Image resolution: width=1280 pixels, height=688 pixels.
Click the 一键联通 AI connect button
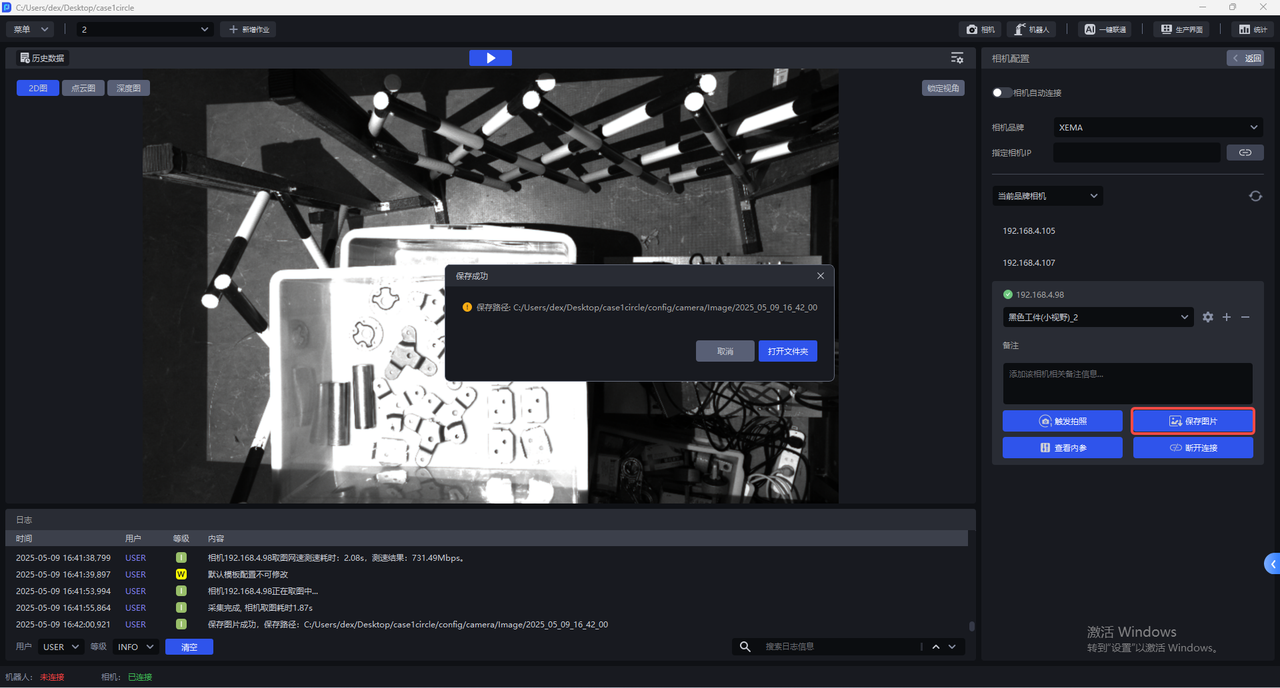tap(1106, 30)
